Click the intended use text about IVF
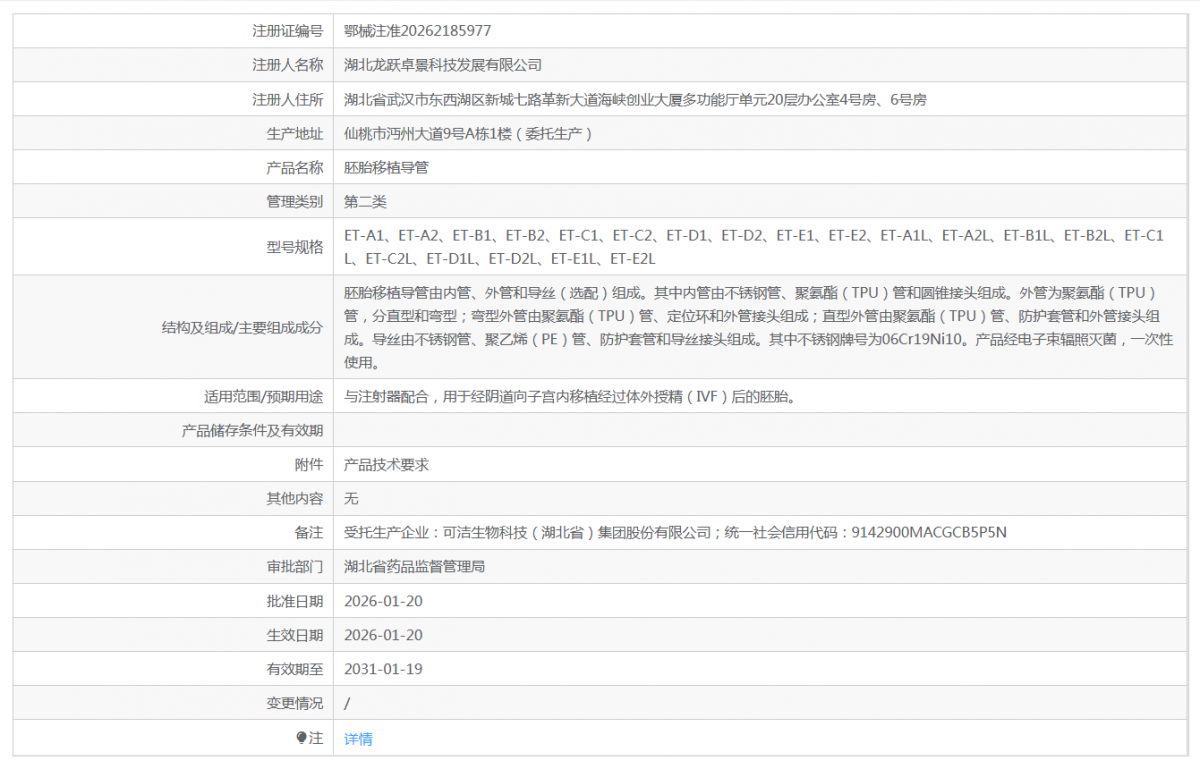 [570, 396]
